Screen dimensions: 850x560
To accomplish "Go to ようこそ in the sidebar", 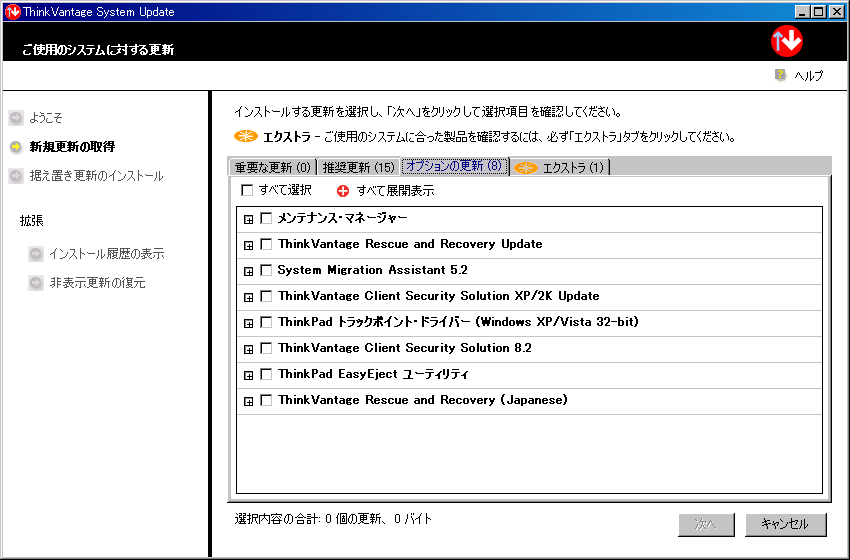I will point(46,118).
